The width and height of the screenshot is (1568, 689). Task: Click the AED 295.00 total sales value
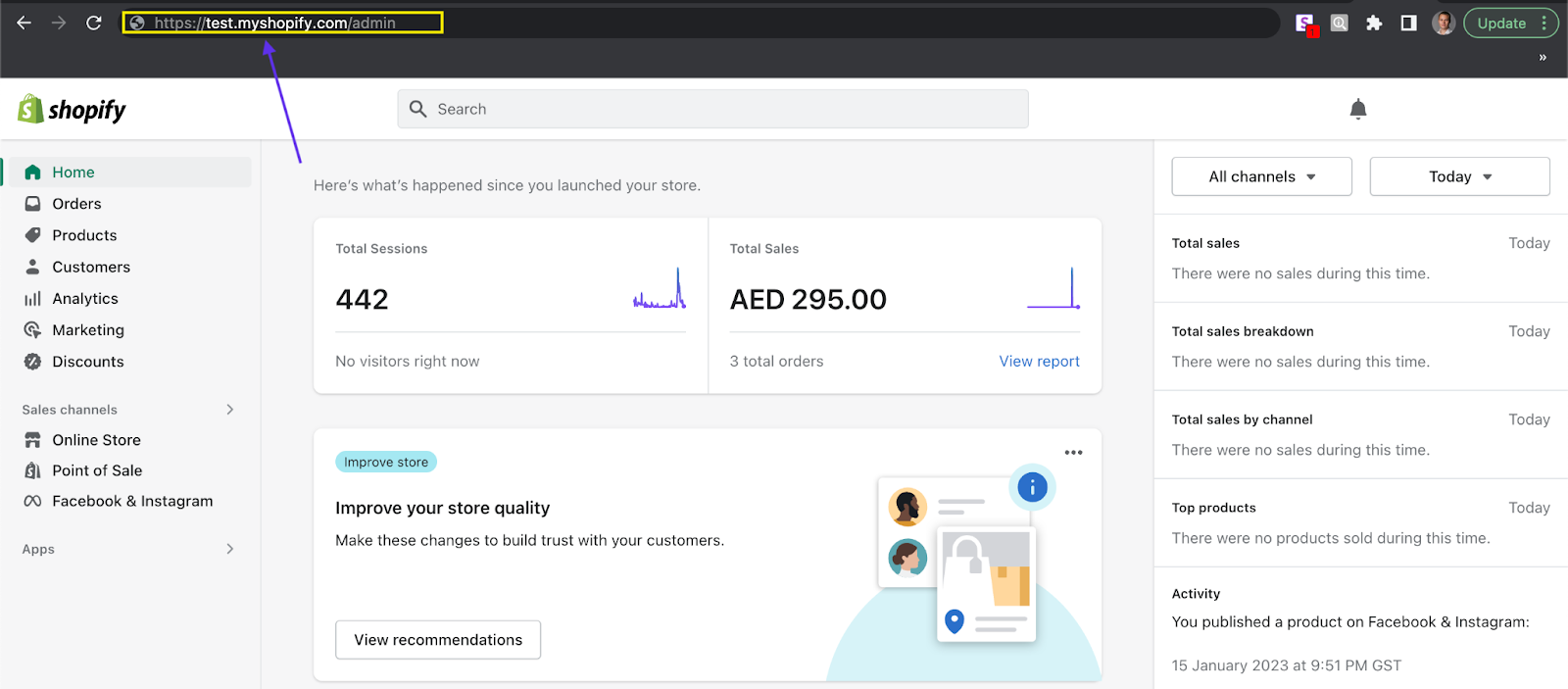[808, 300]
